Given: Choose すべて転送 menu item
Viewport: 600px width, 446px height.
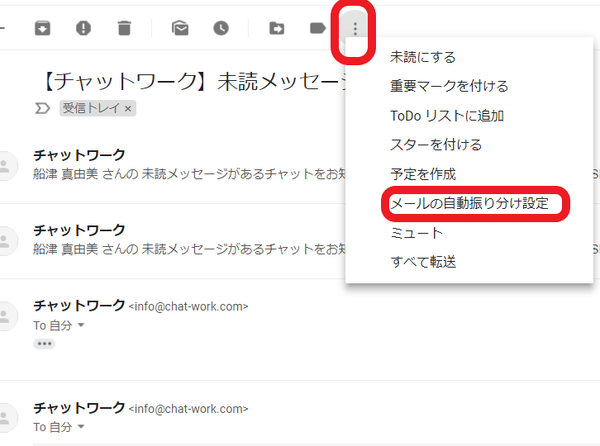Looking at the screenshot, I should click(x=423, y=262).
